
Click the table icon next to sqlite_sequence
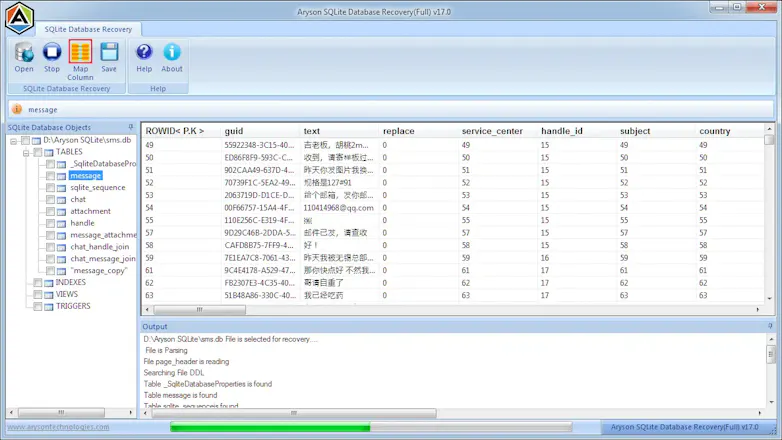tap(61, 188)
